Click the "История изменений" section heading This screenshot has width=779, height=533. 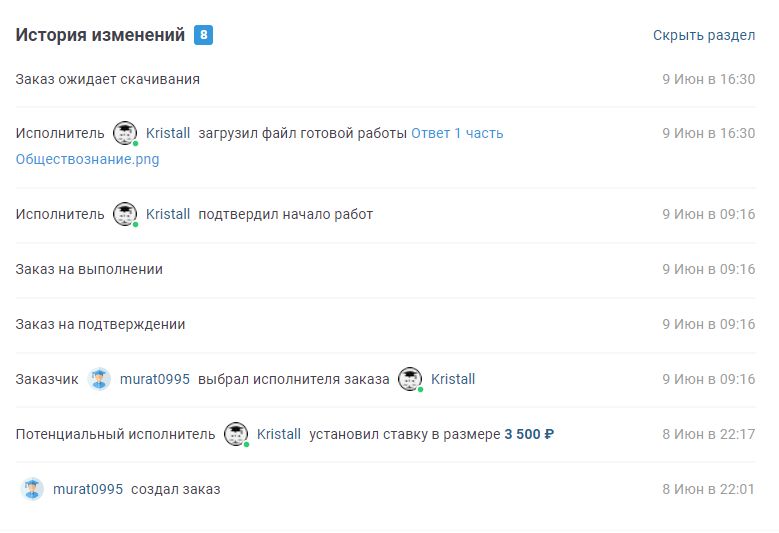tap(100, 35)
